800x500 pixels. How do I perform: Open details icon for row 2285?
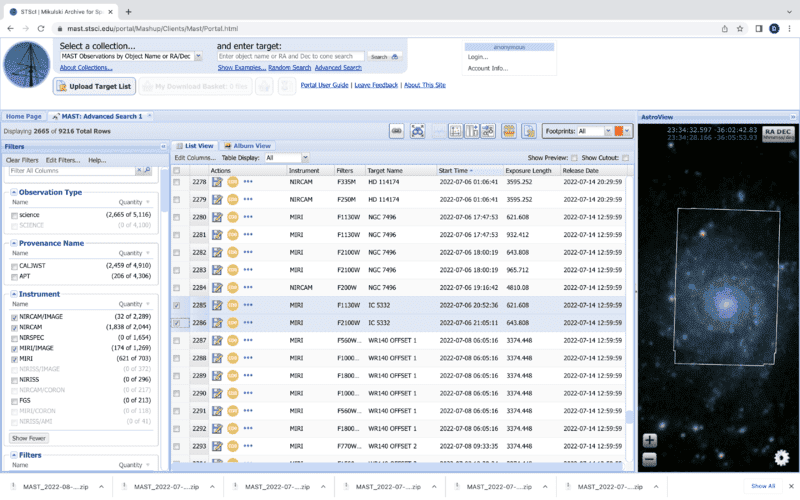pos(217,306)
